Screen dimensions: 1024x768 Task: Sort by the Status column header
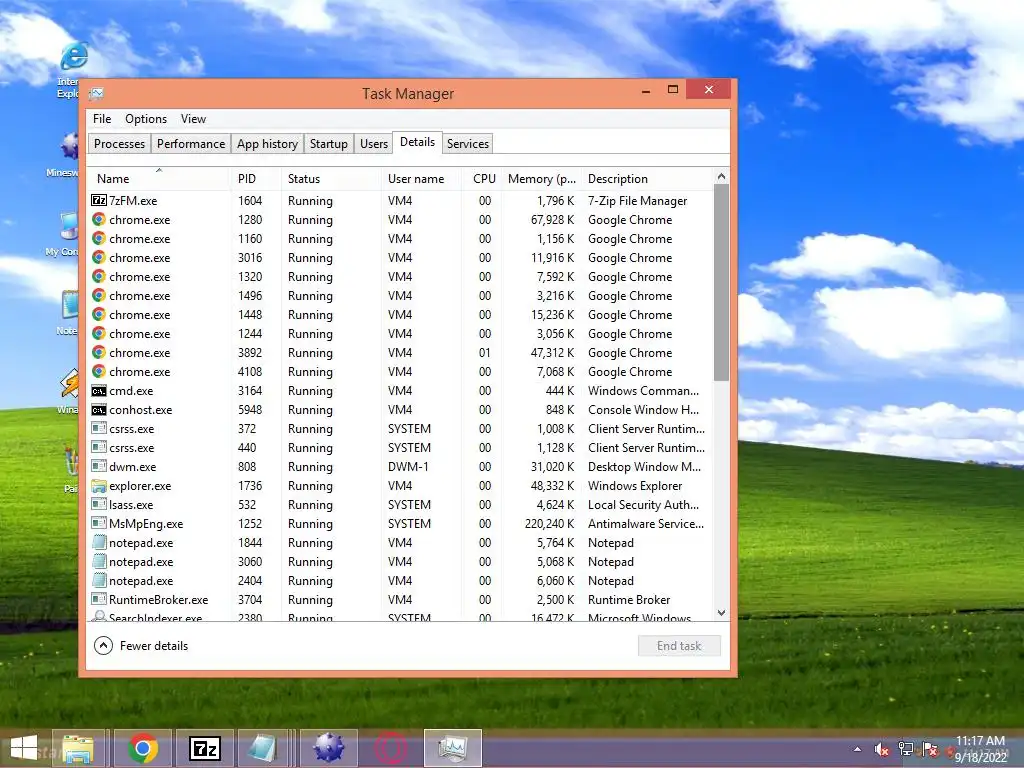click(331, 178)
